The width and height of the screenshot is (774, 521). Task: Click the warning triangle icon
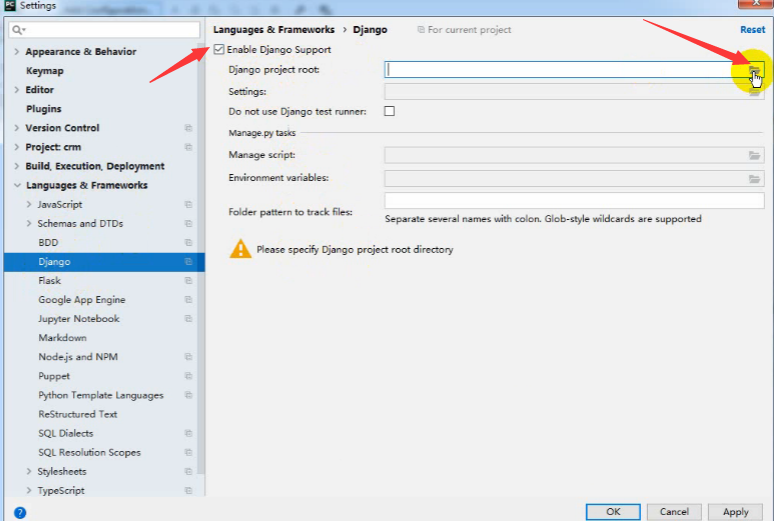[240, 248]
